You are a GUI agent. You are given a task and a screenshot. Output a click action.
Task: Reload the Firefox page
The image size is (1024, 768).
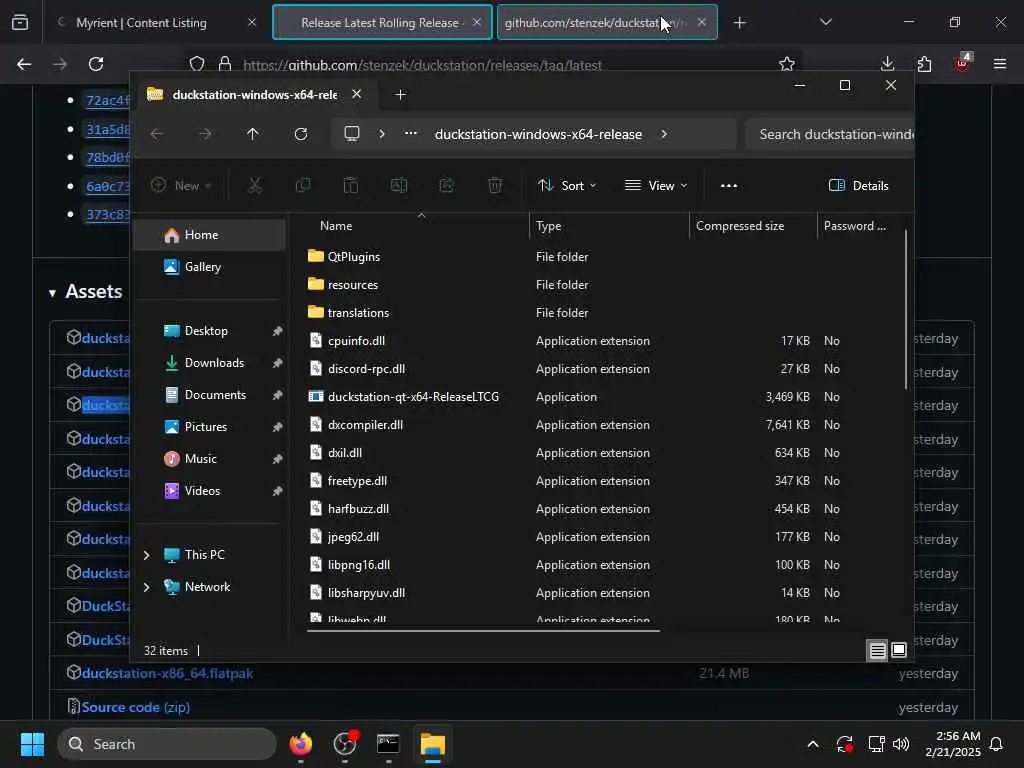point(96,64)
